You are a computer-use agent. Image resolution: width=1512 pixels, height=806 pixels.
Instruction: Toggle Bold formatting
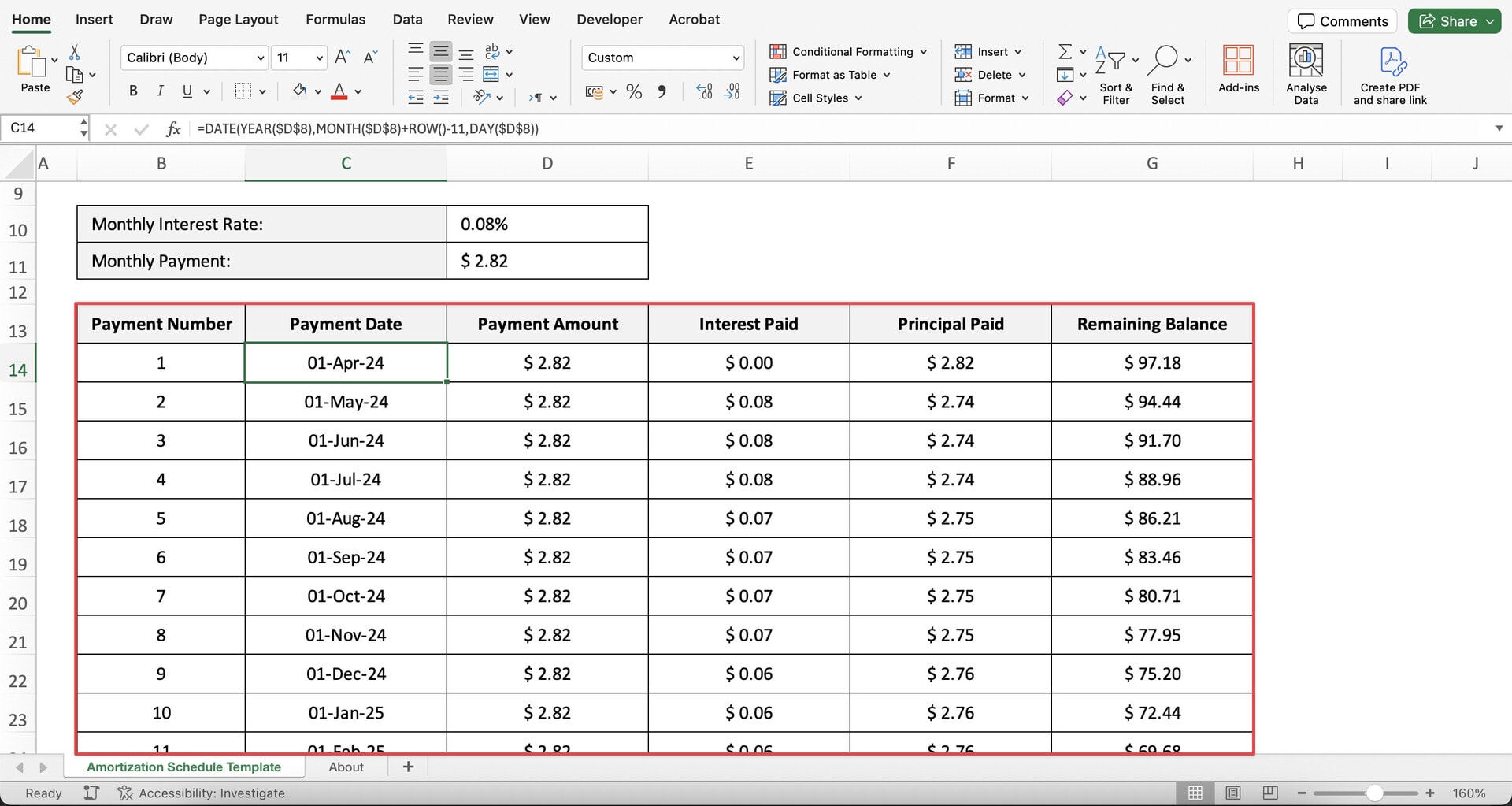coord(133,91)
